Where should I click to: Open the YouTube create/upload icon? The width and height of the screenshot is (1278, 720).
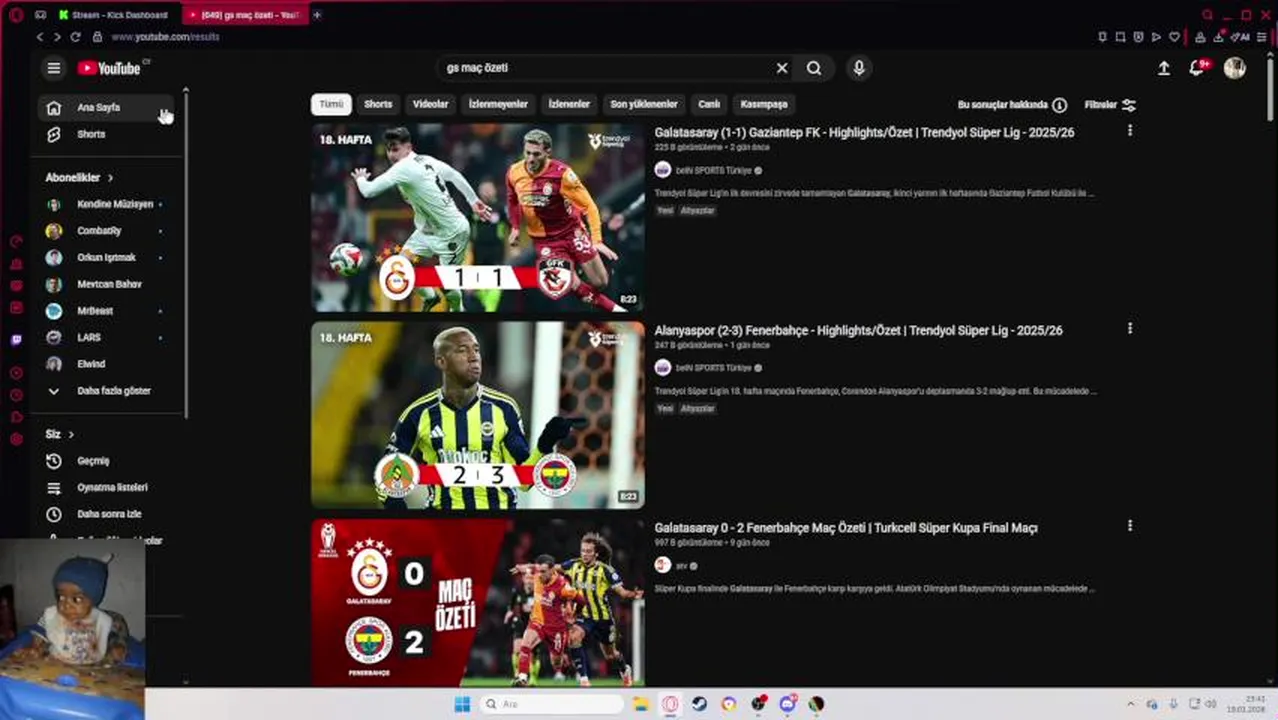pos(1164,68)
